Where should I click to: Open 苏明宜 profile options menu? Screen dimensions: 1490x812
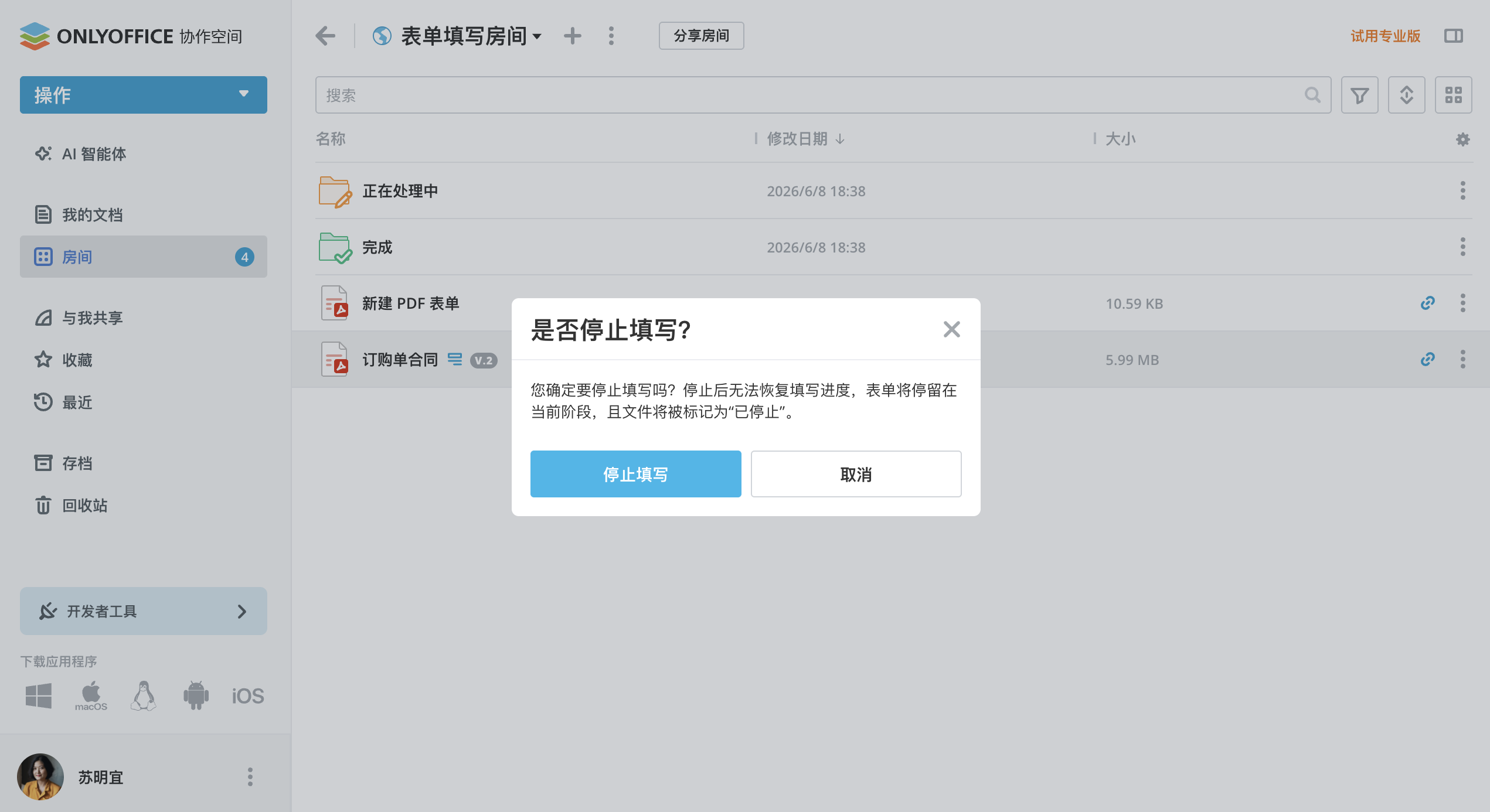[250, 777]
